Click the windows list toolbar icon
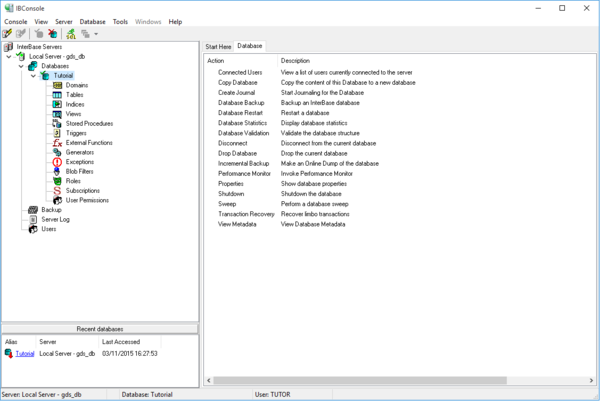The width and height of the screenshot is (600, 401). coord(85,34)
